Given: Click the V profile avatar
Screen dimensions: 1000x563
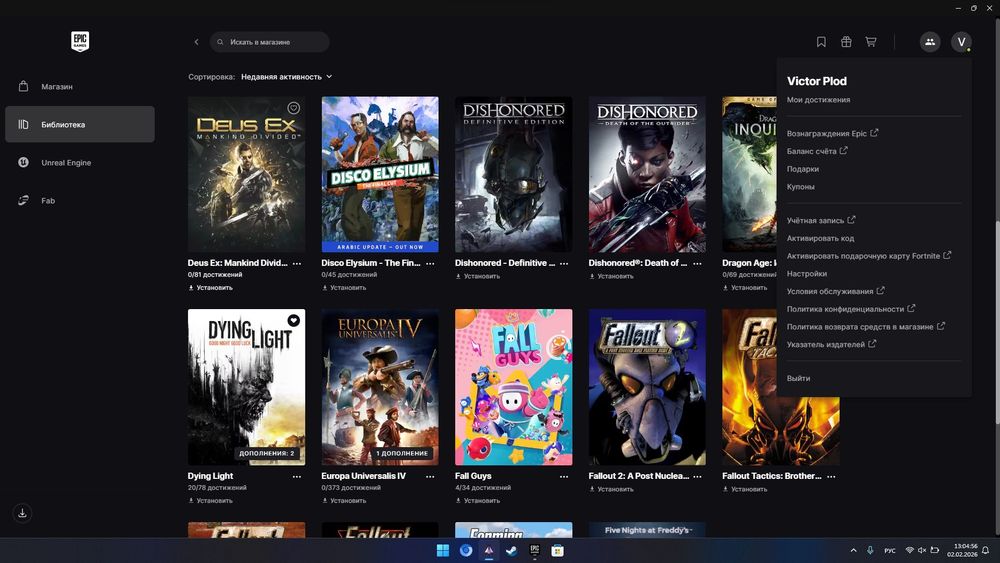Looking at the screenshot, I should click(x=961, y=42).
